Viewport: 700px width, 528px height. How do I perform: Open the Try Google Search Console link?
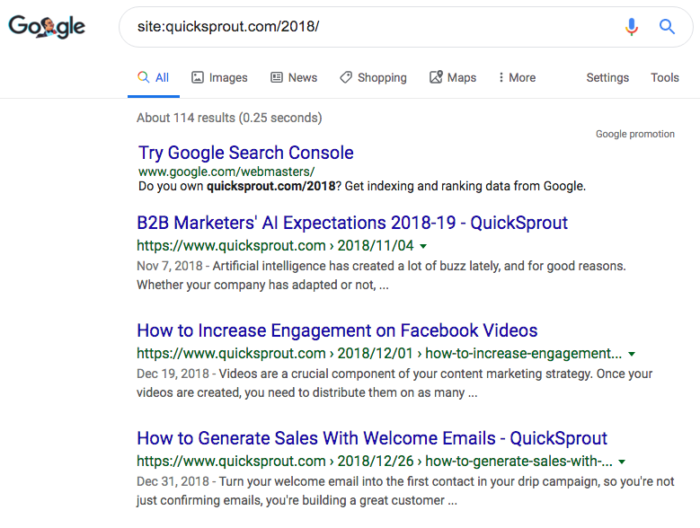[x=246, y=153]
